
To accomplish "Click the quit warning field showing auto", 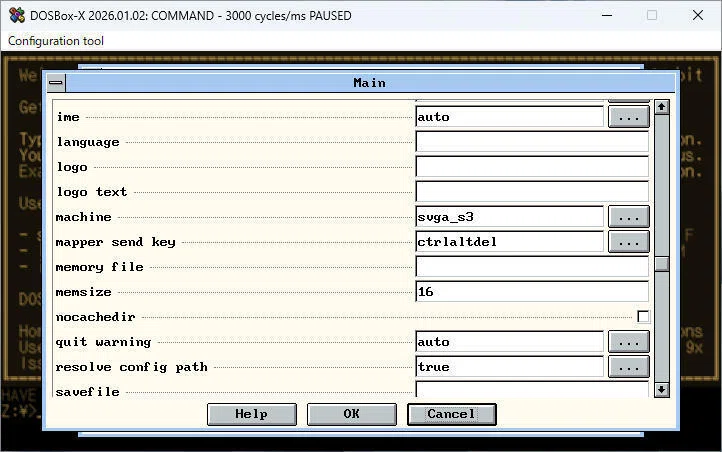I will (x=509, y=342).
